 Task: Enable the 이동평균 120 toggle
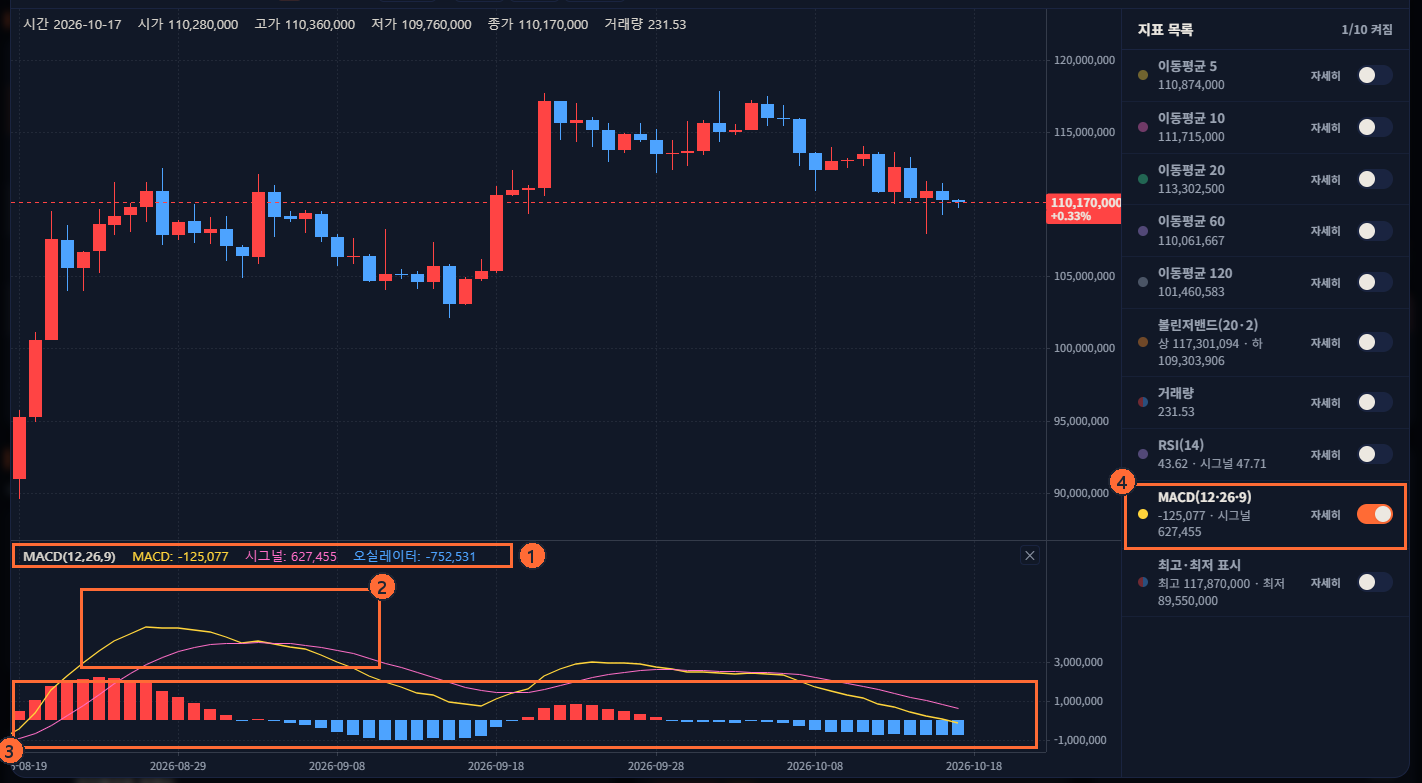click(1375, 283)
